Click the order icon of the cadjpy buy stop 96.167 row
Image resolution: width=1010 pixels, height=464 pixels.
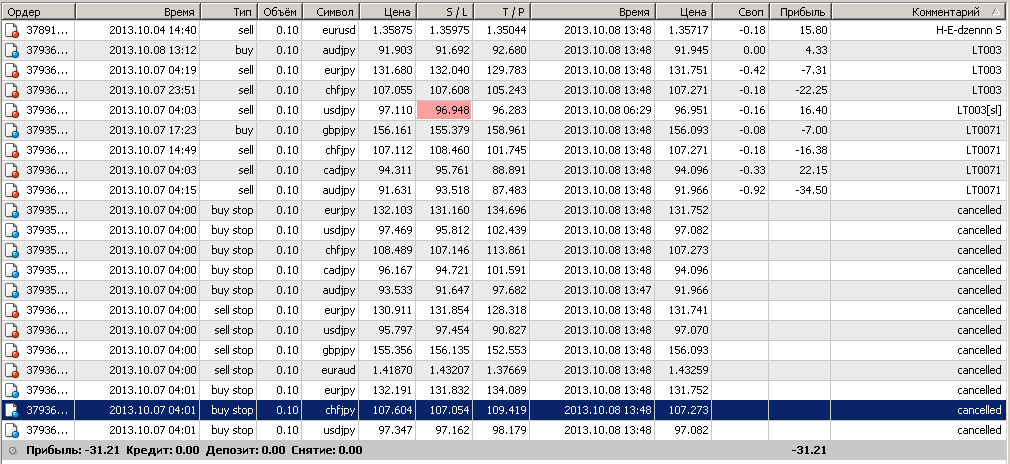coord(12,270)
